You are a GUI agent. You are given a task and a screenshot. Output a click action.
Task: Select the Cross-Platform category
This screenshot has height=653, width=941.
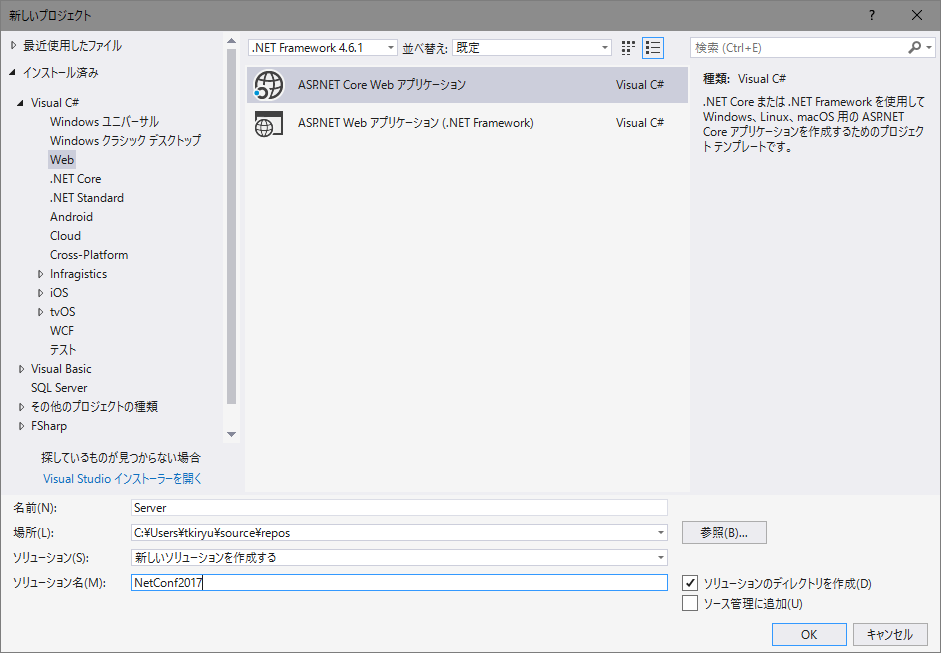pyautogui.click(x=89, y=255)
